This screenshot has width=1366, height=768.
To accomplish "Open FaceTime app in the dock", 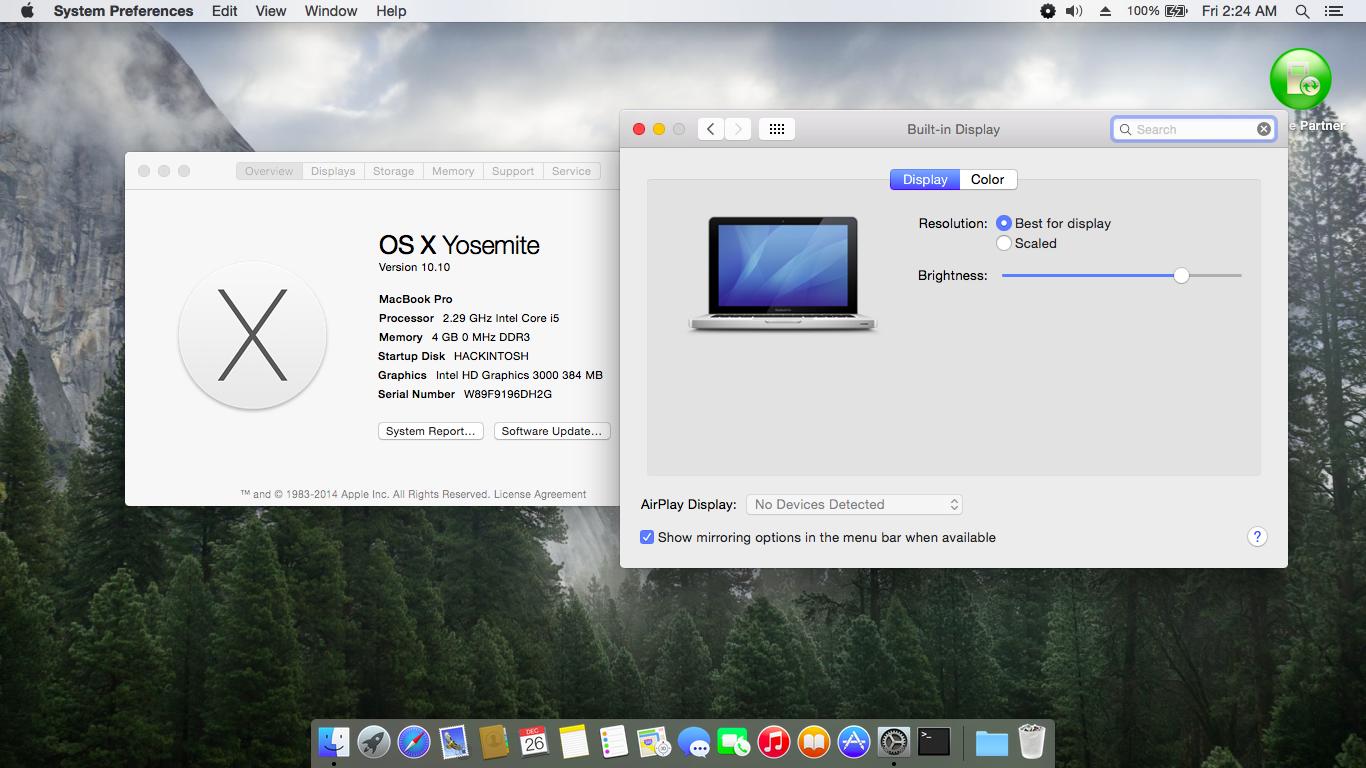I will (x=734, y=742).
